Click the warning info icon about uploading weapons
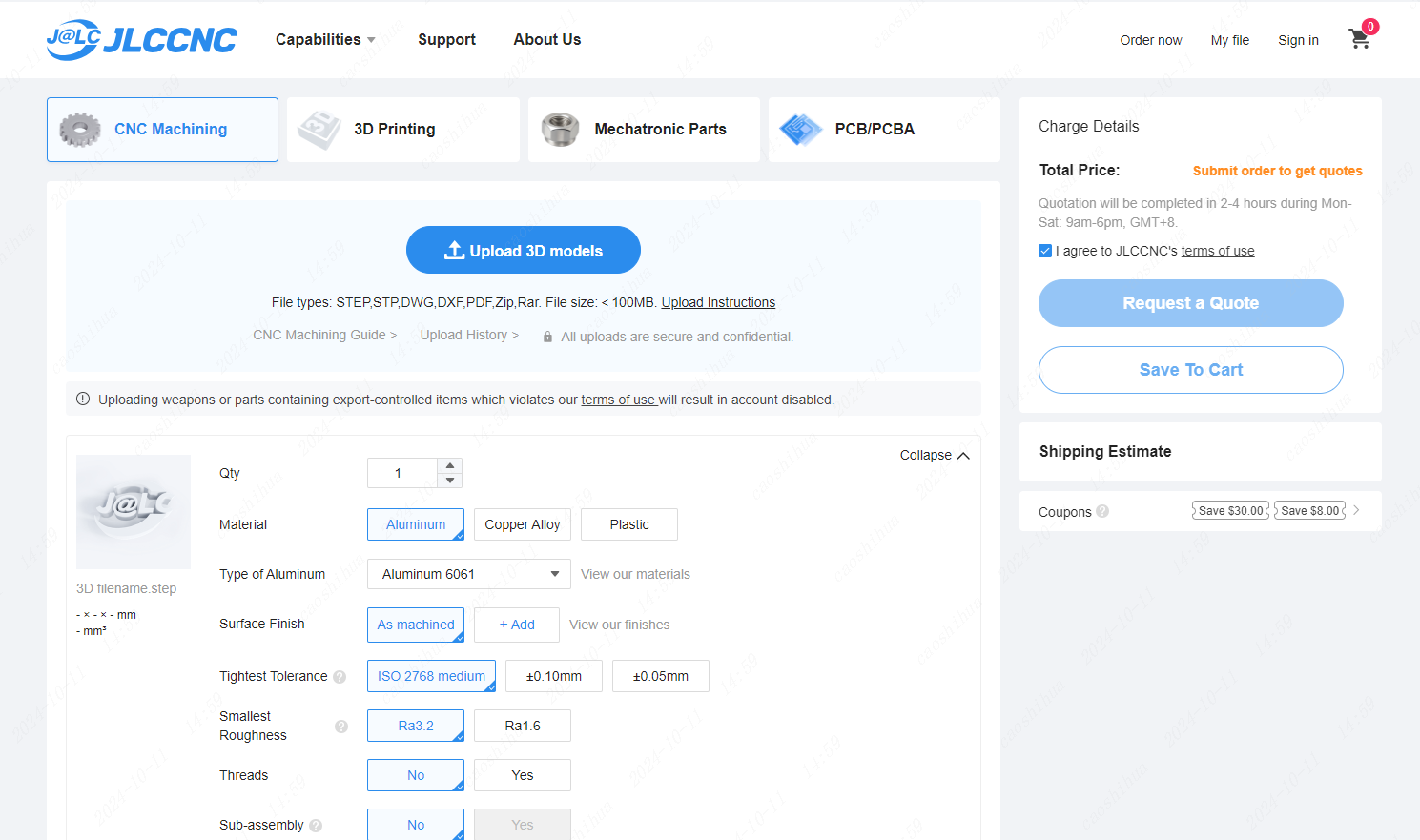 (x=83, y=399)
